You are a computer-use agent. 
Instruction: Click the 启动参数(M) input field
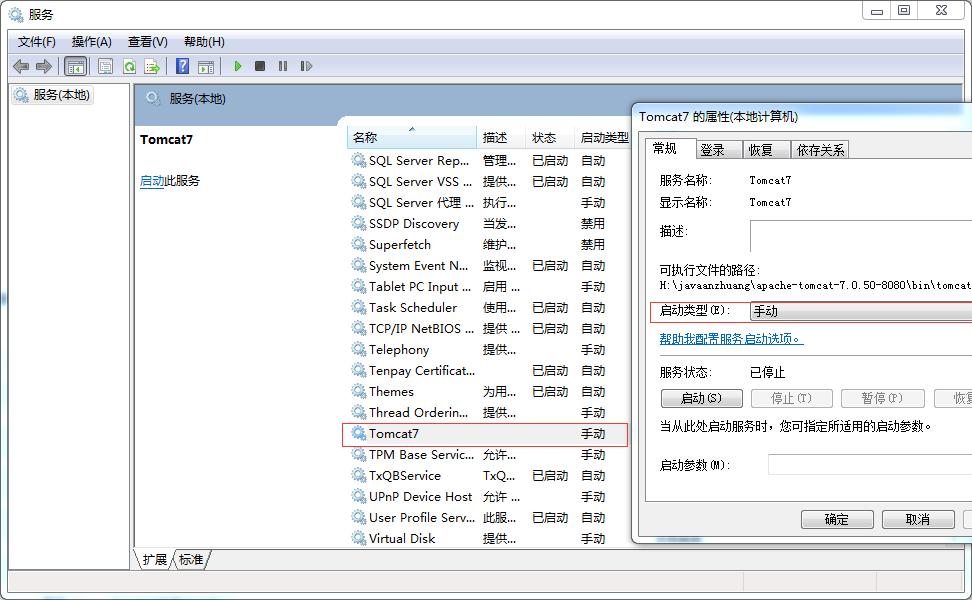pyautogui.click(x=870, y=465)
